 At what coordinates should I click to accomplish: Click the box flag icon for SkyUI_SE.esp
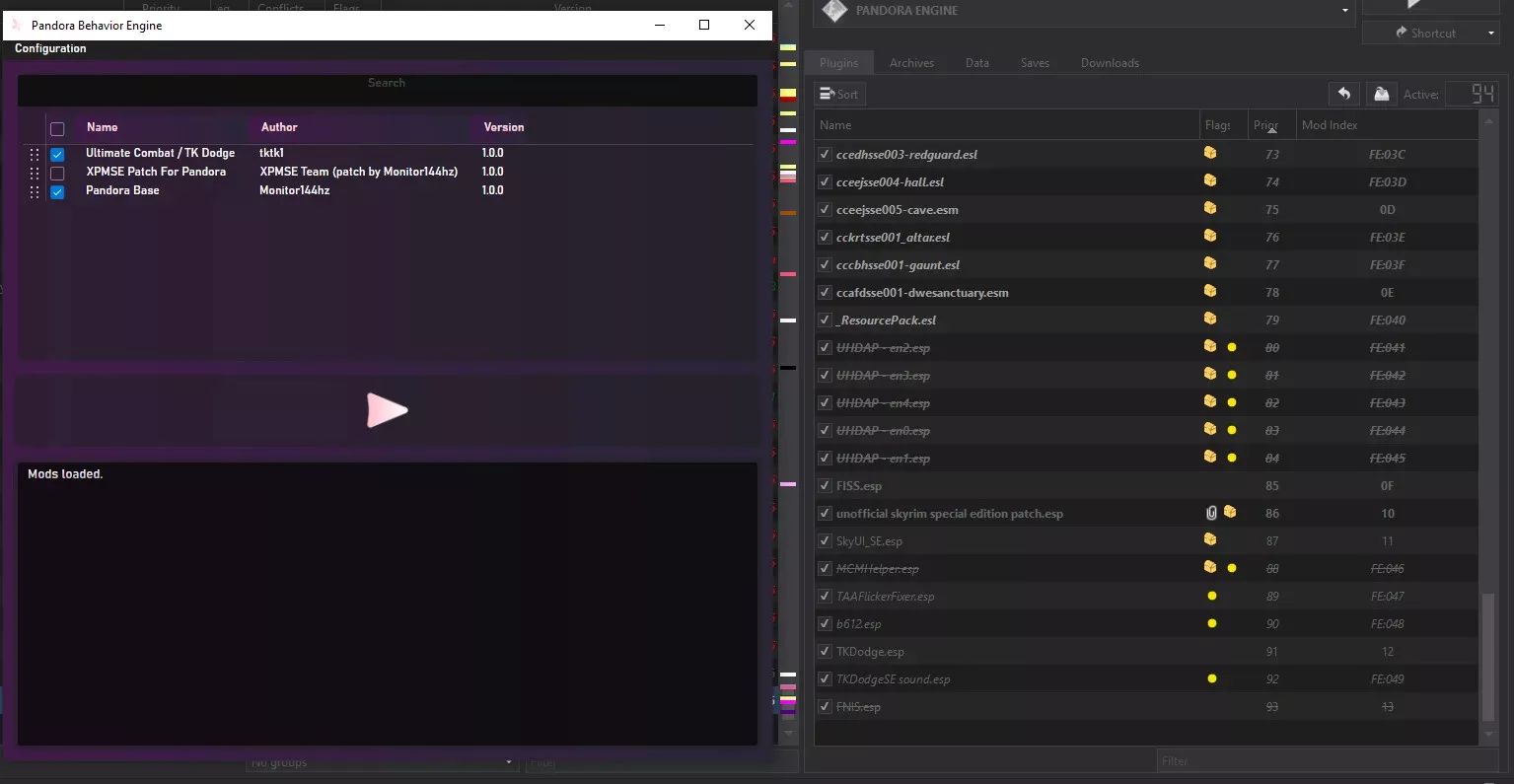[x=1210, y=539]
